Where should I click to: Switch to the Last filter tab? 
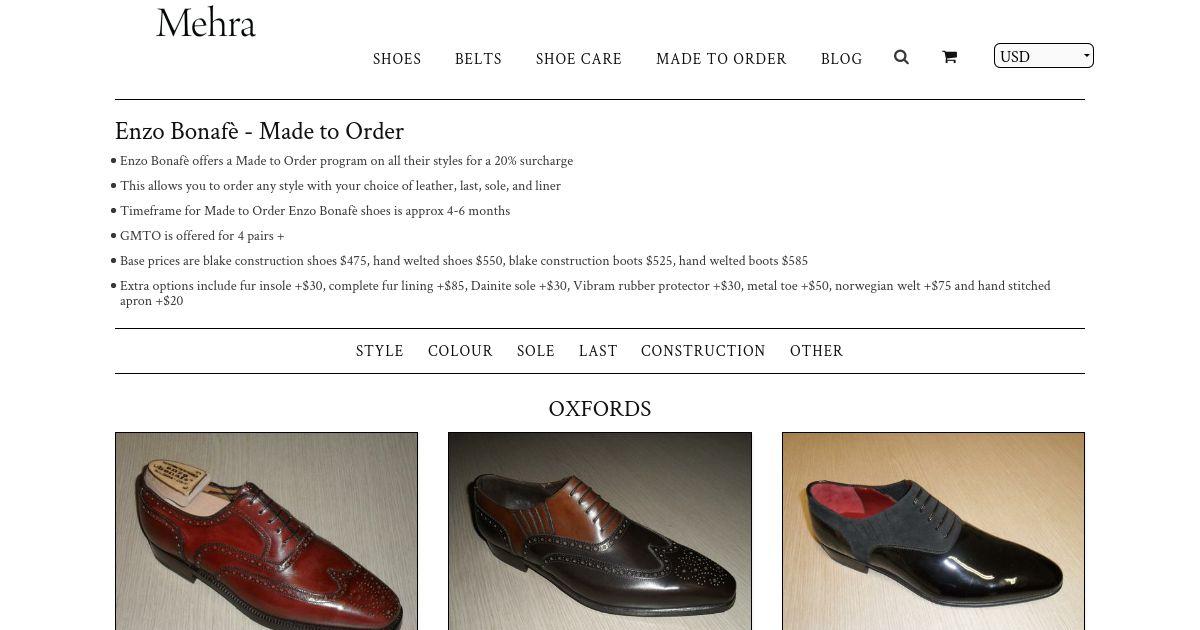coord(598,351)
